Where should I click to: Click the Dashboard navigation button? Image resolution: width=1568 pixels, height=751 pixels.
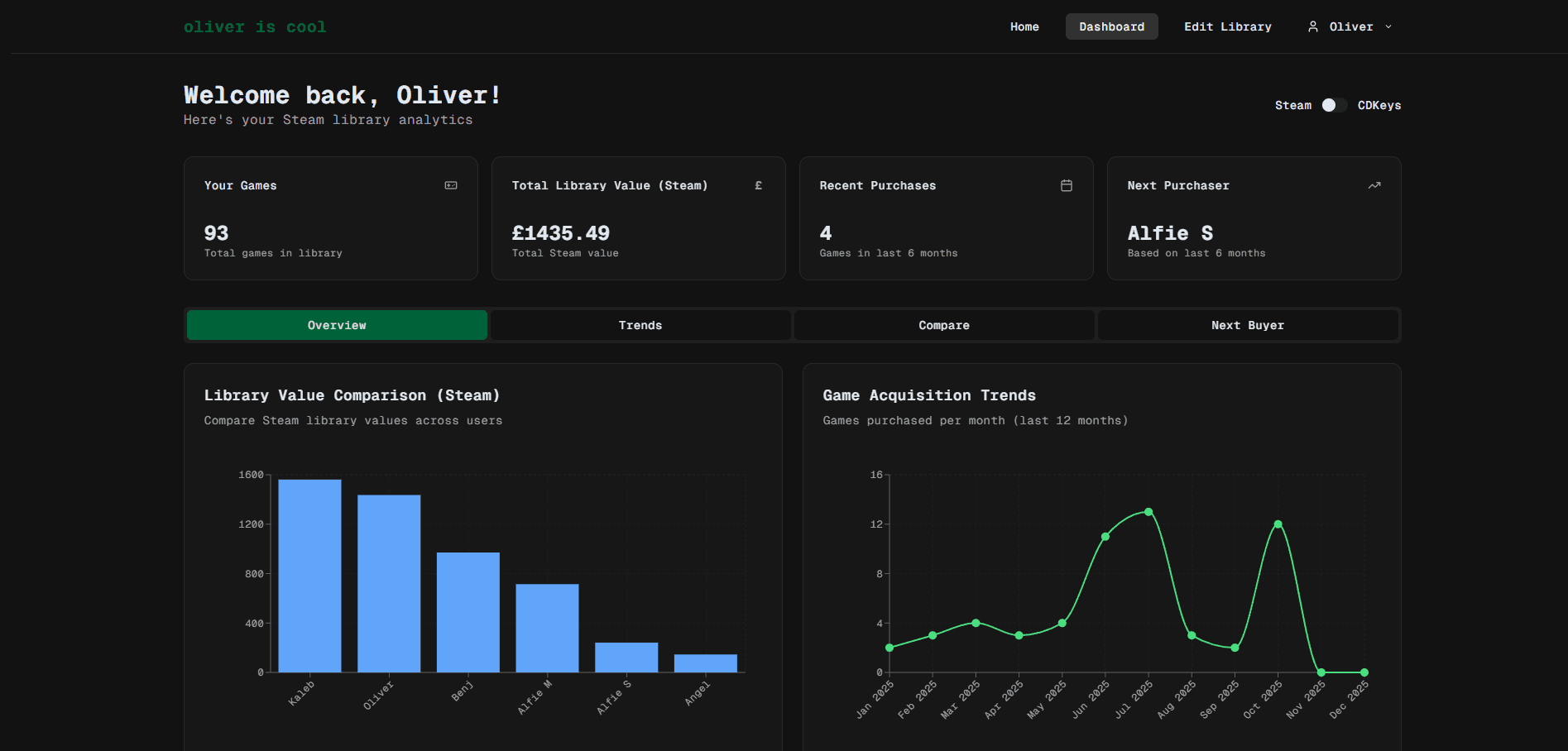[x=1111, y=26]
